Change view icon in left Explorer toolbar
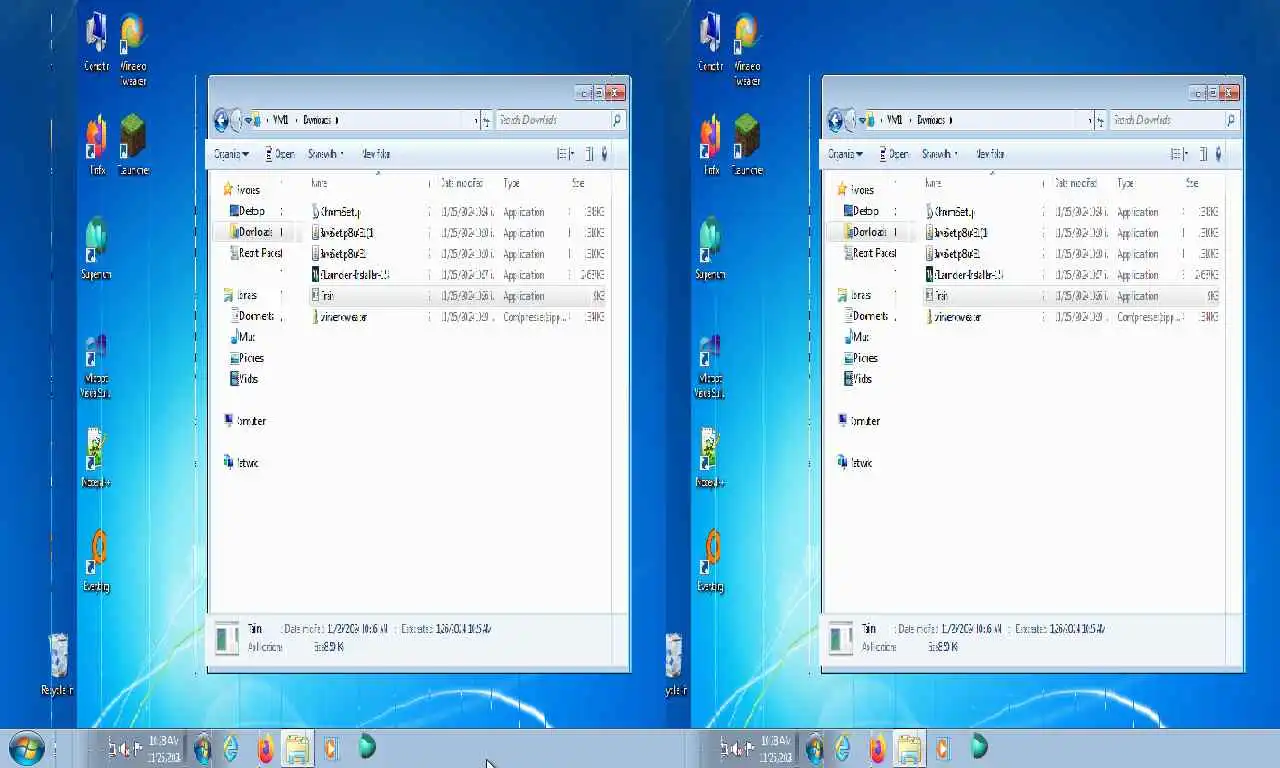The width and height of the screenshot is (1280, 768). [562, 154]
